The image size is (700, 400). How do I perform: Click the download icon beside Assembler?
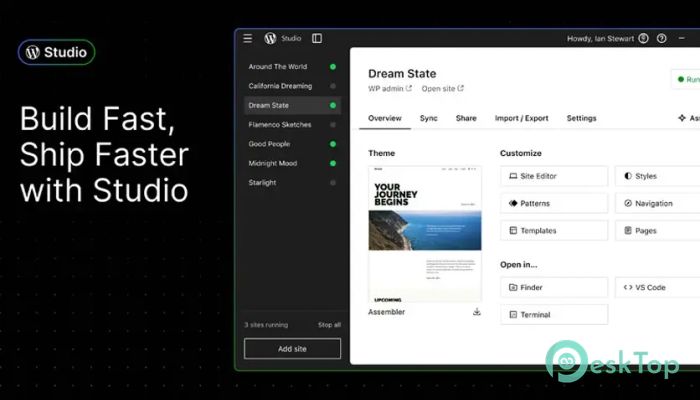click(x=477, y=312)
